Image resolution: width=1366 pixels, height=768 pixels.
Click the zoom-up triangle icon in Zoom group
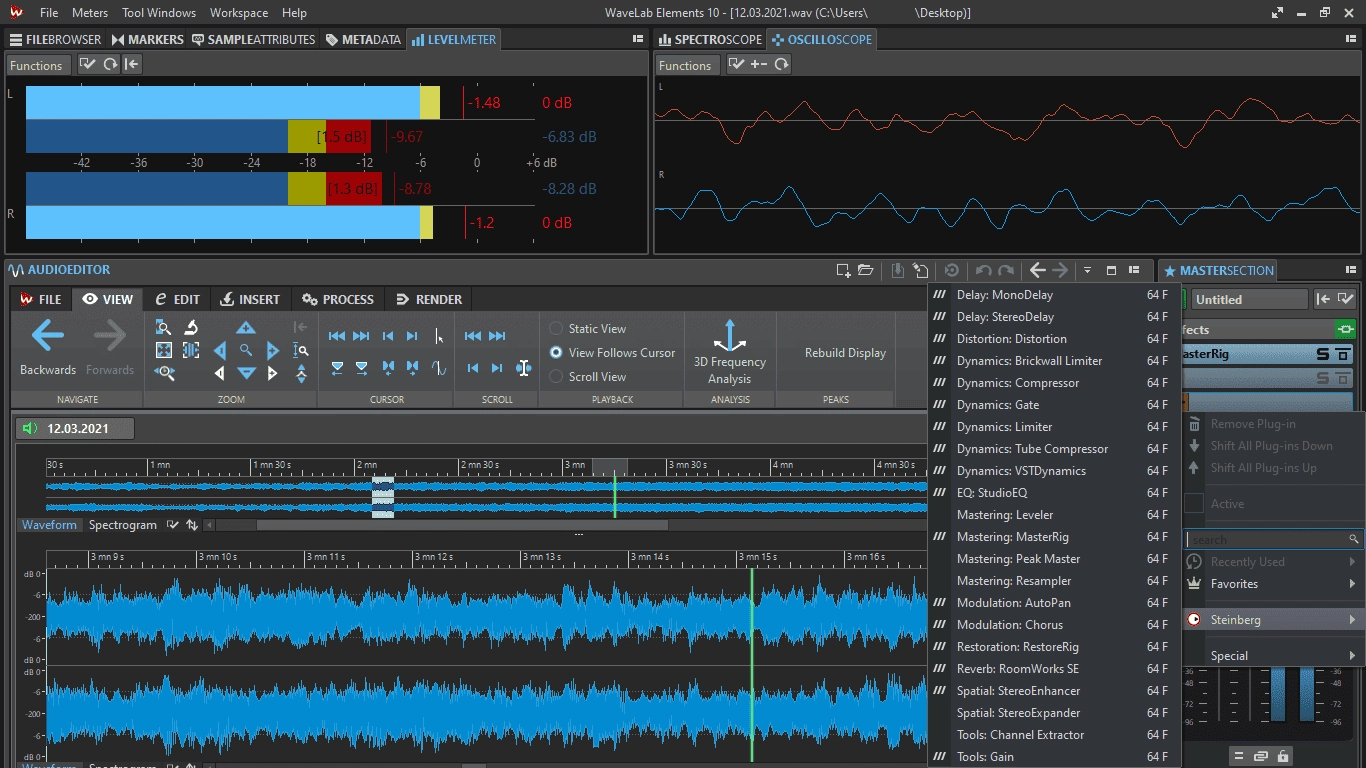coord(246,327)
